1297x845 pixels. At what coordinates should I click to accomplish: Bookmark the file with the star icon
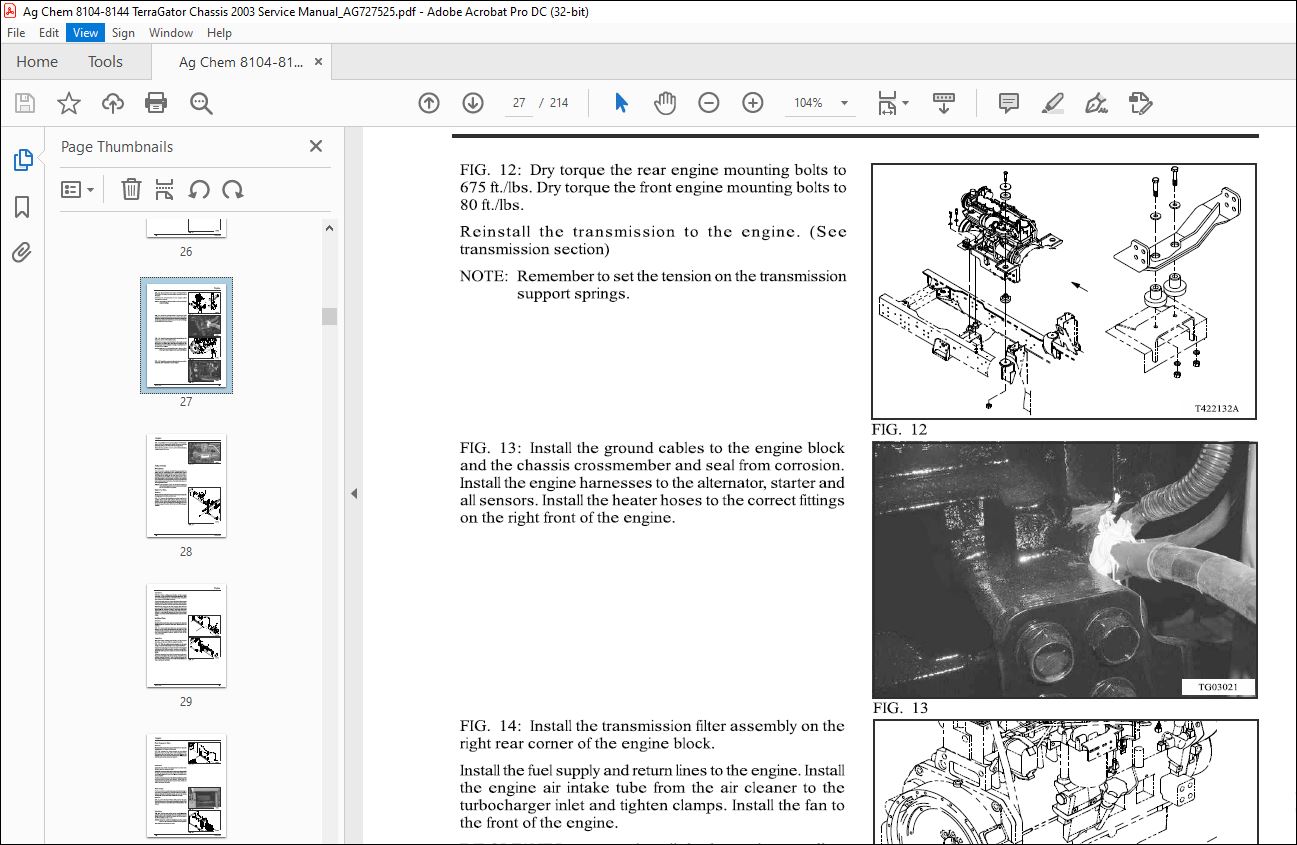coord(68,103)
